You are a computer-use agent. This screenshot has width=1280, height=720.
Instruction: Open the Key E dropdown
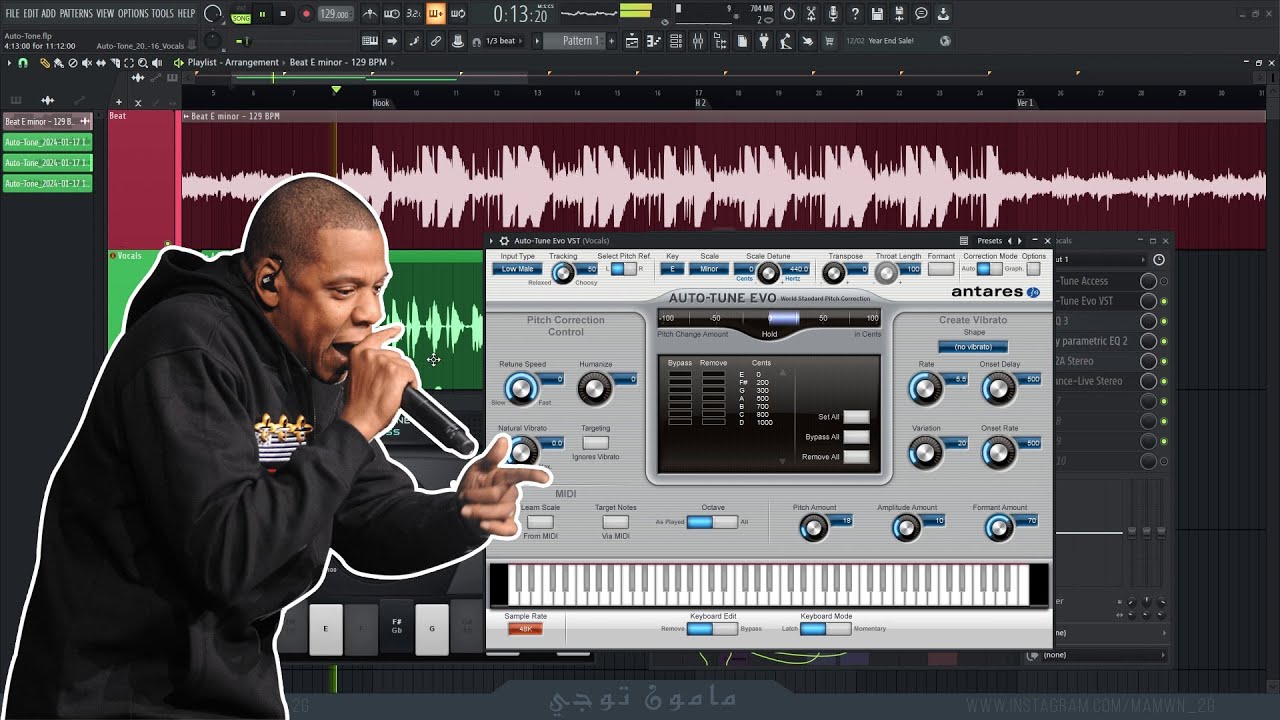tap(672, 269)
